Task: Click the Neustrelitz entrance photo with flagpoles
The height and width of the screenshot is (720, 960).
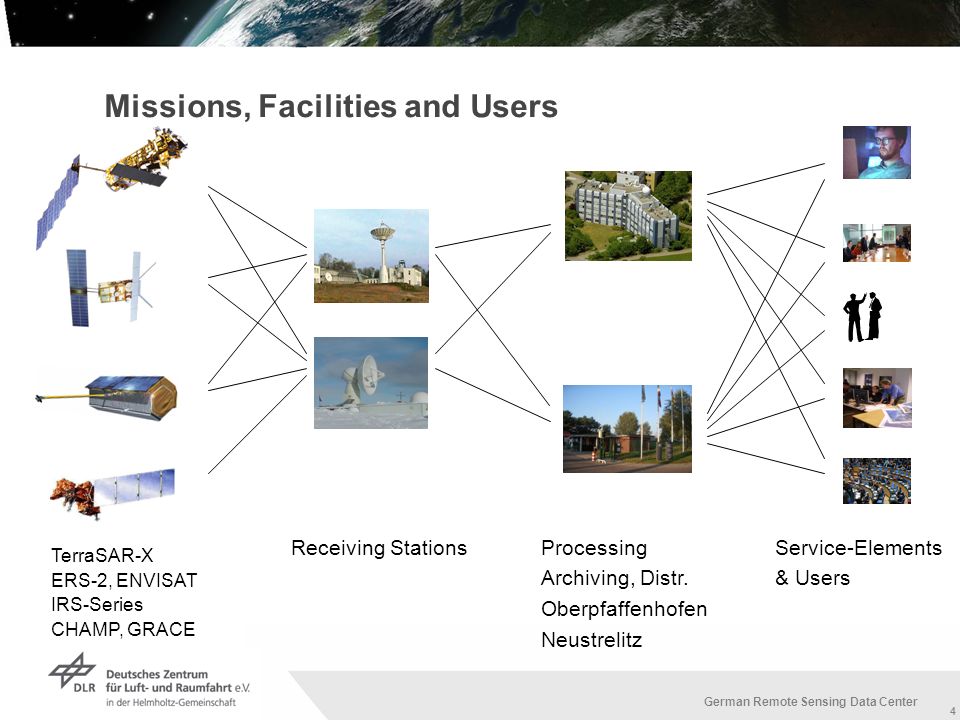Action: 627,429
